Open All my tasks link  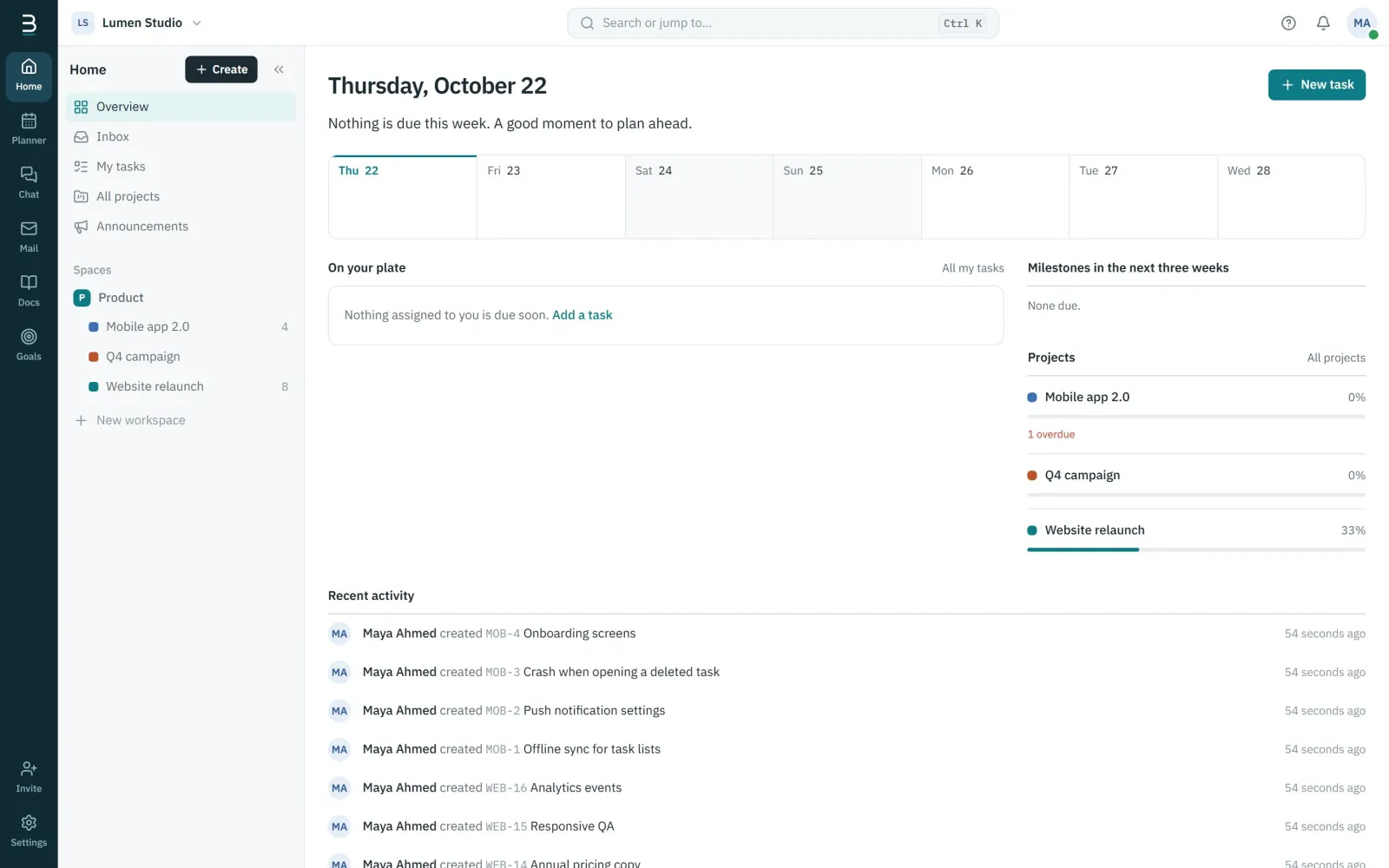(x=972, y=268)
